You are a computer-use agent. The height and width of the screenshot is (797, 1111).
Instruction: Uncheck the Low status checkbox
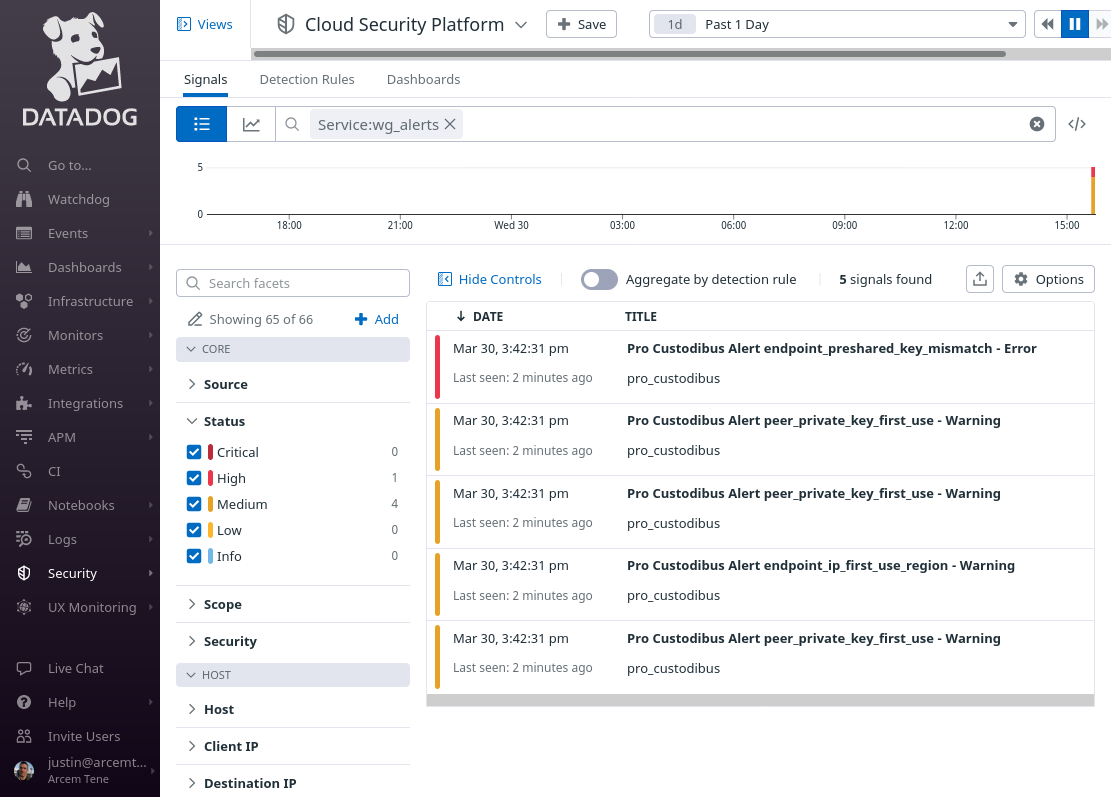pyautogui.click(x=194, y=530)
